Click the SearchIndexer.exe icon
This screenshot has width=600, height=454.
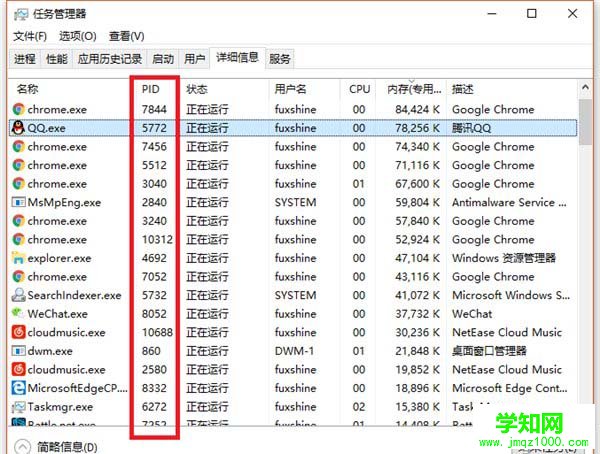(x=18, y=295)
